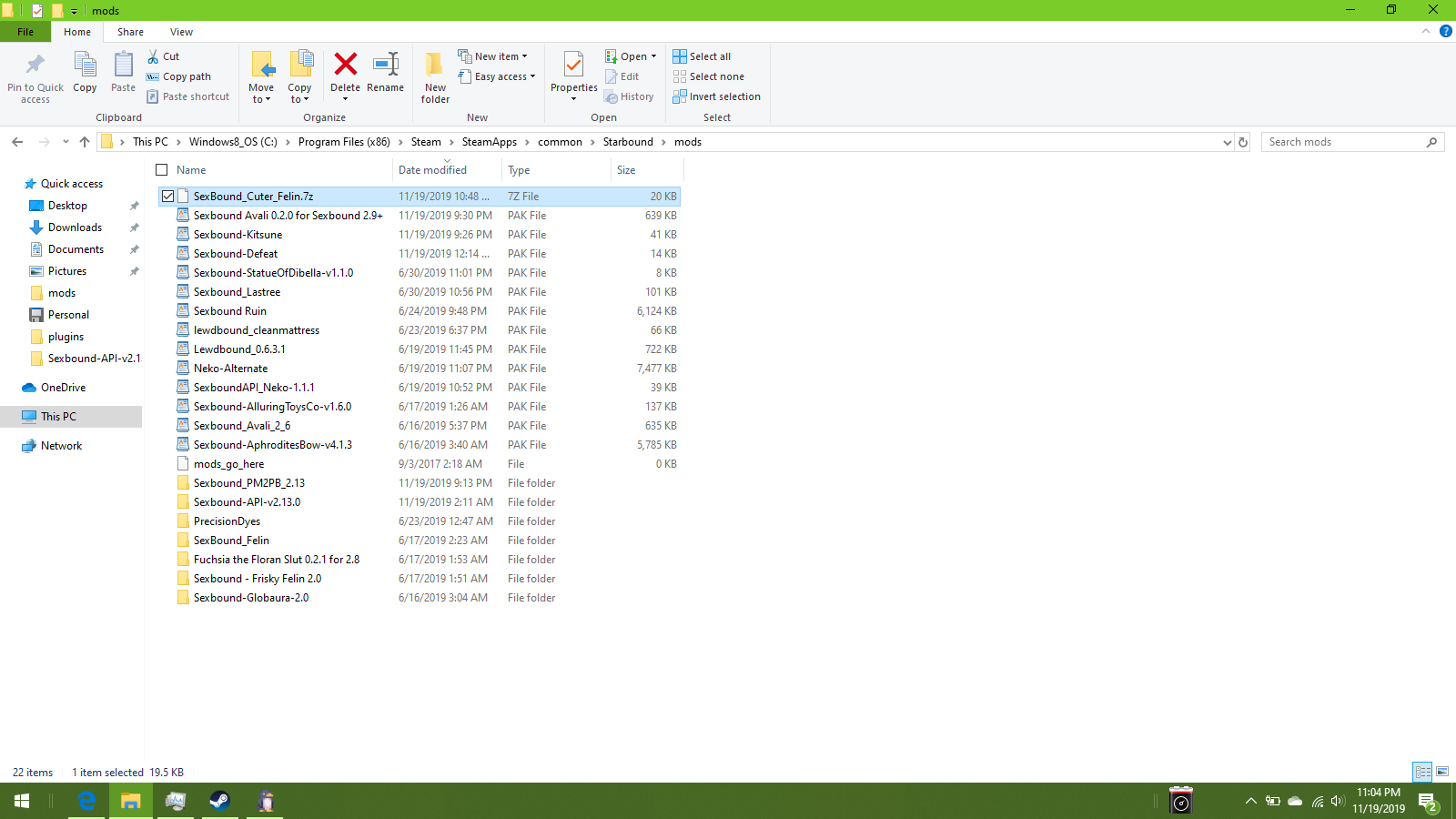The height and width of the screenshot is (819, 1456).
Task: Select Network in the navigation pane
Action: coord(61,446)
